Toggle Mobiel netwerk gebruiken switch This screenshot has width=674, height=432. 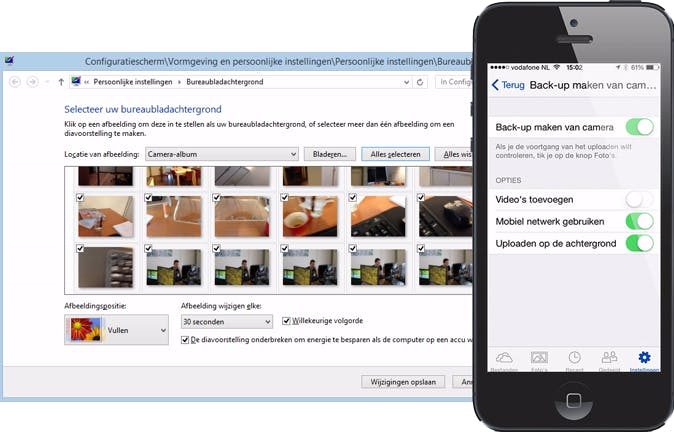point(640,221)
